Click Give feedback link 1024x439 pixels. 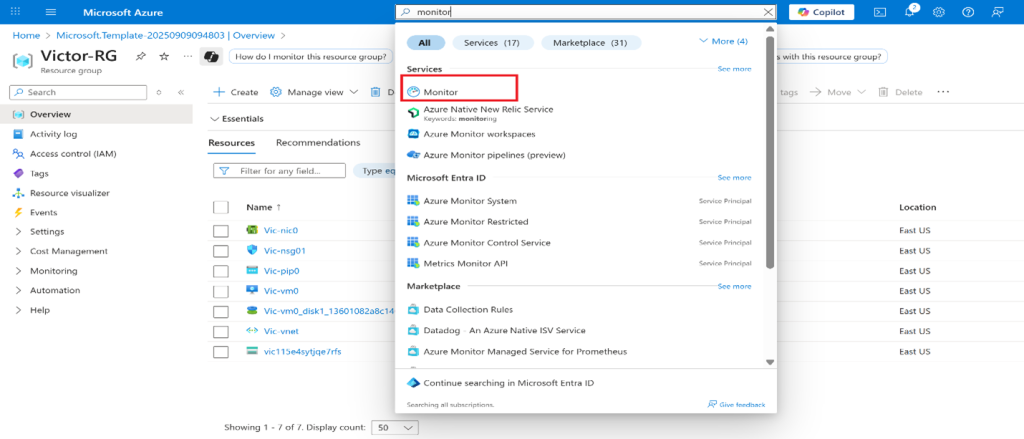(736, 405)
